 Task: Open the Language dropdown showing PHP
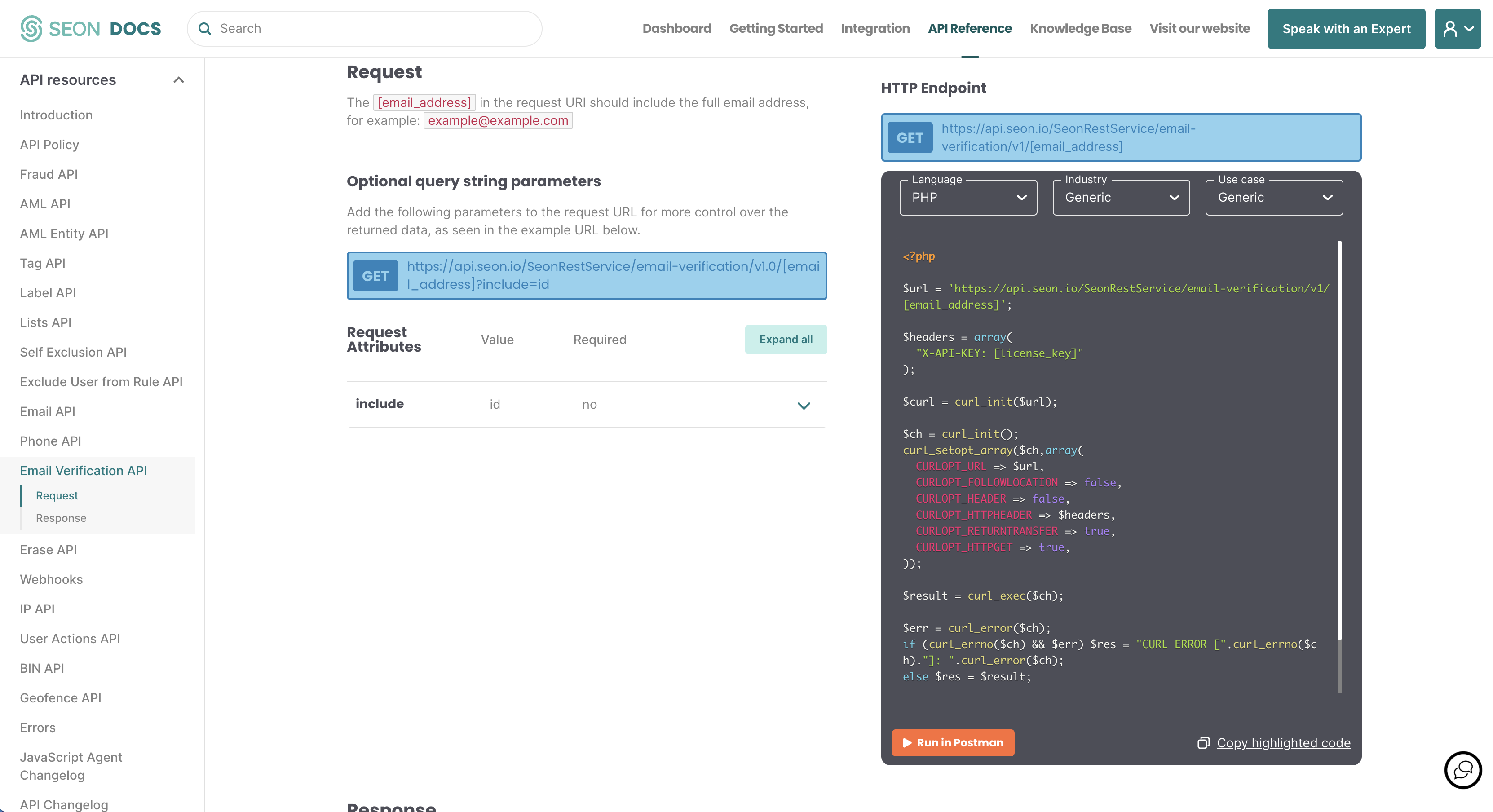968,197
